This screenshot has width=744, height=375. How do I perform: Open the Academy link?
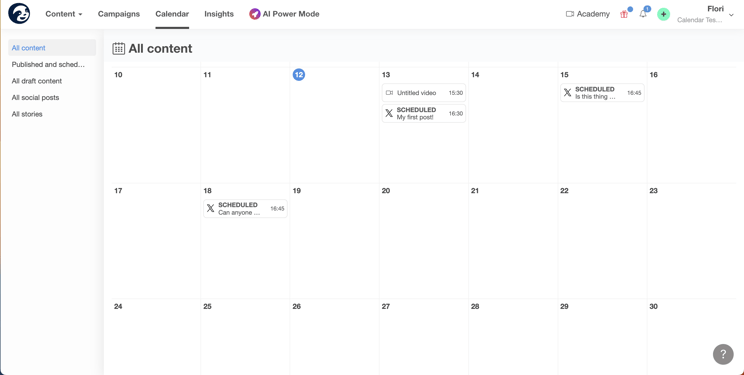tap(587, 14)
